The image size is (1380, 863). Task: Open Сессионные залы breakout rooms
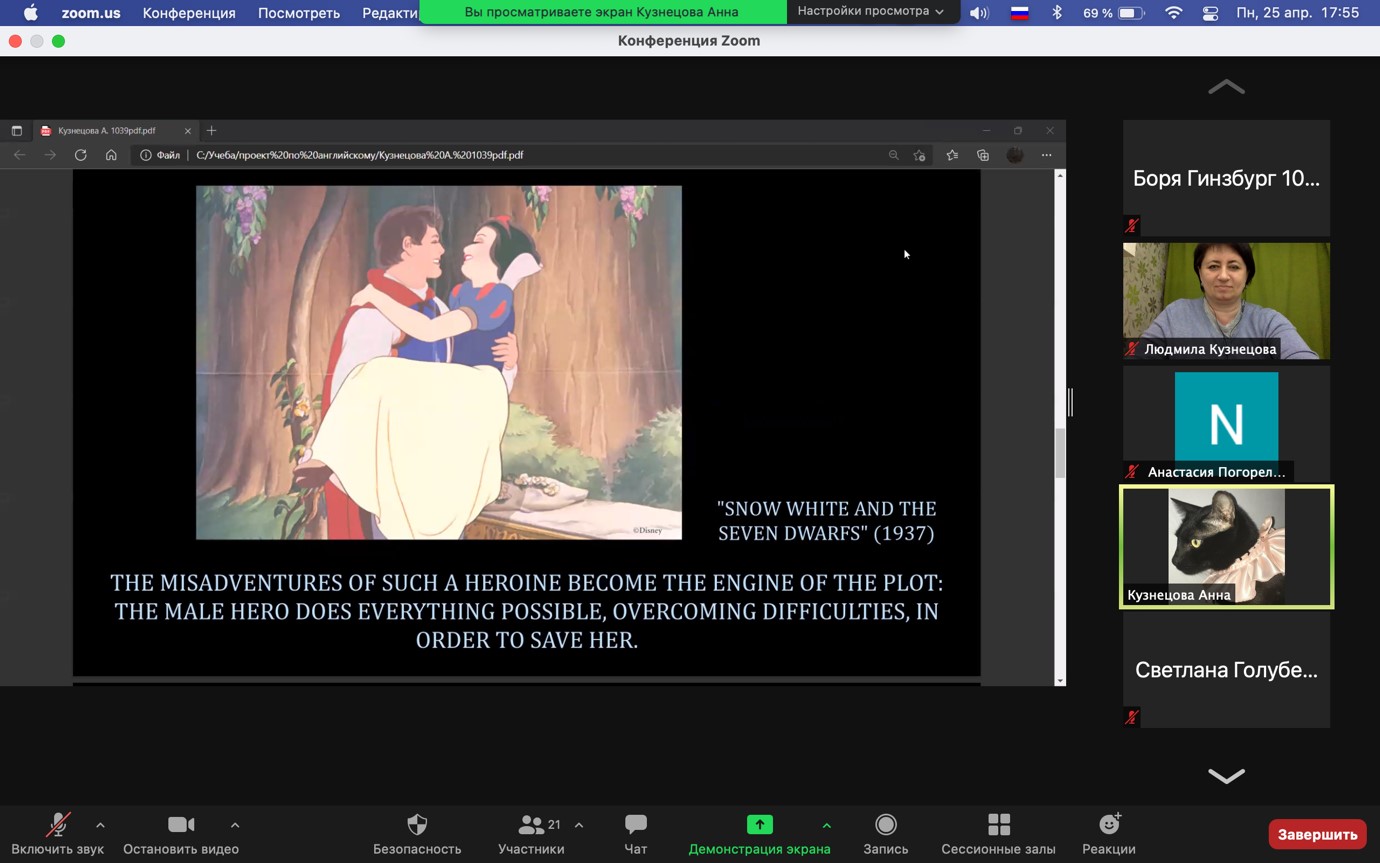click(998, 834)
